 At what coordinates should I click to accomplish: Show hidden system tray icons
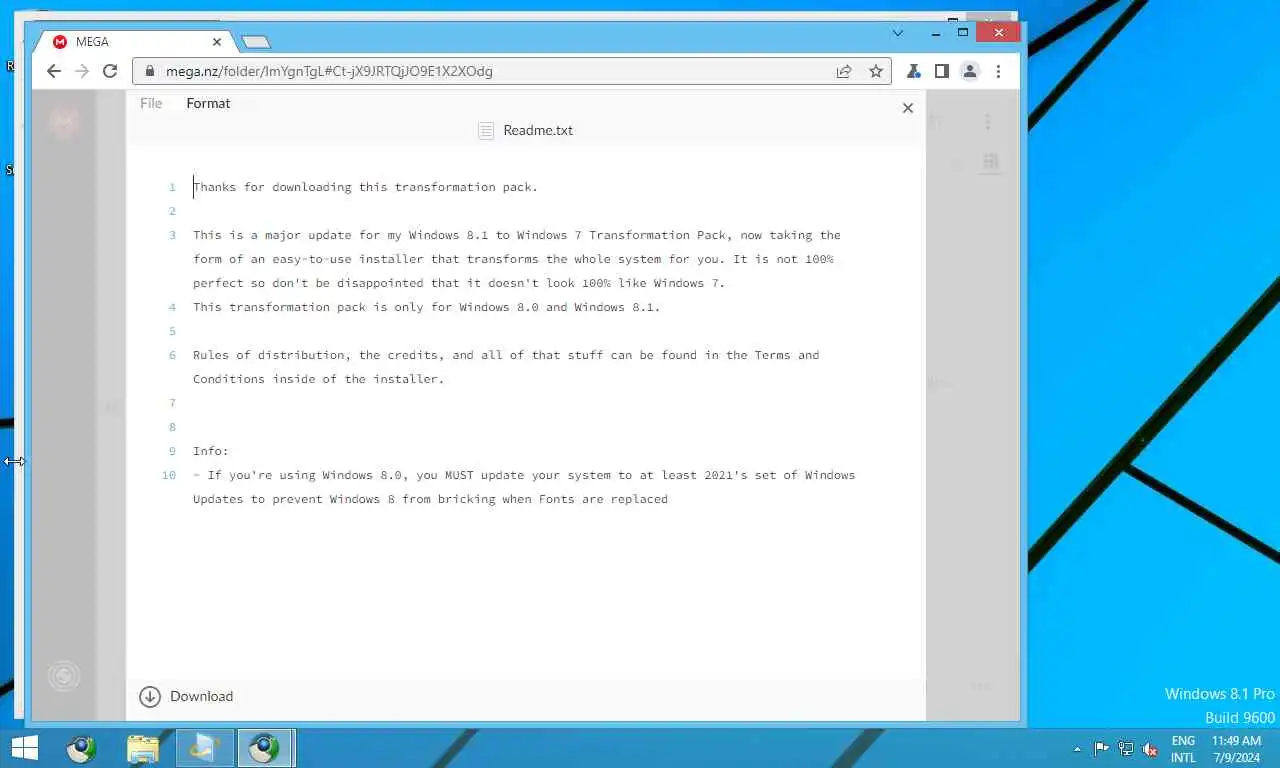tap(1077, 749)
